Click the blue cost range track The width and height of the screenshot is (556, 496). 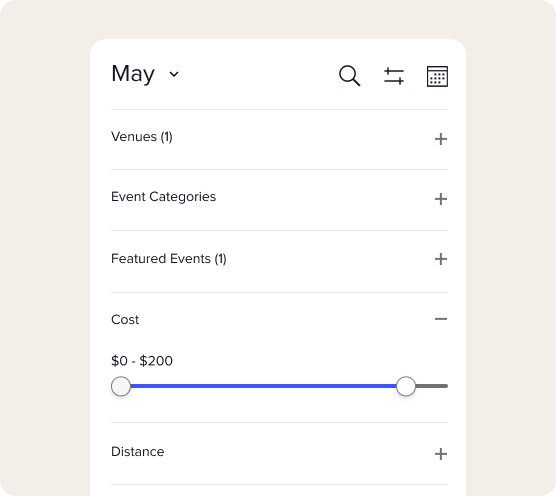263,386
